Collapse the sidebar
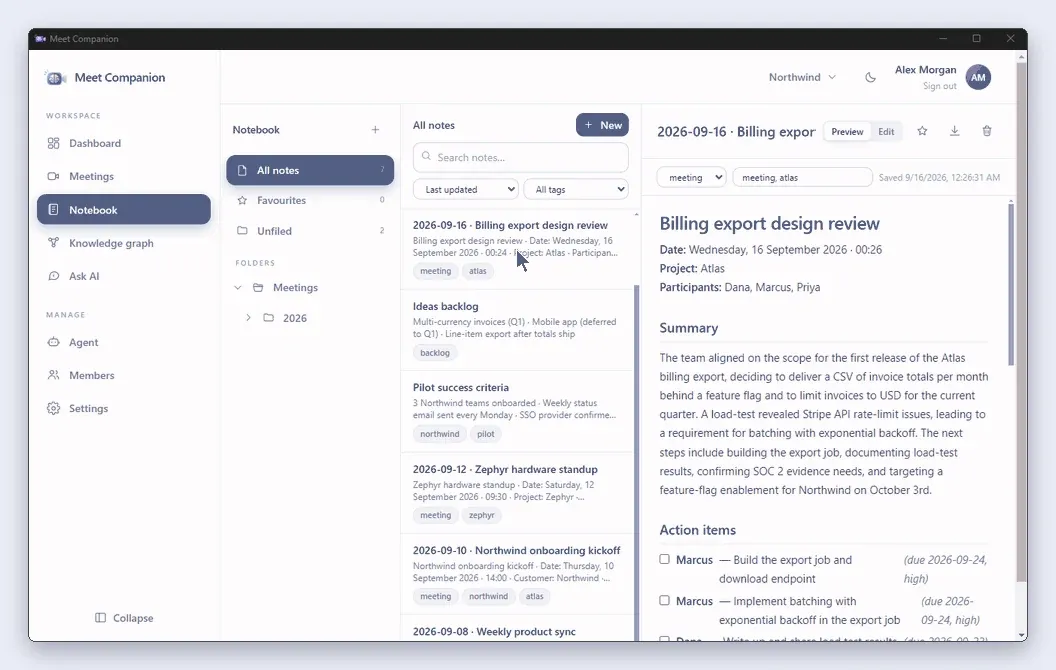This screenshot has height=670, width=1056. point(124,617)
